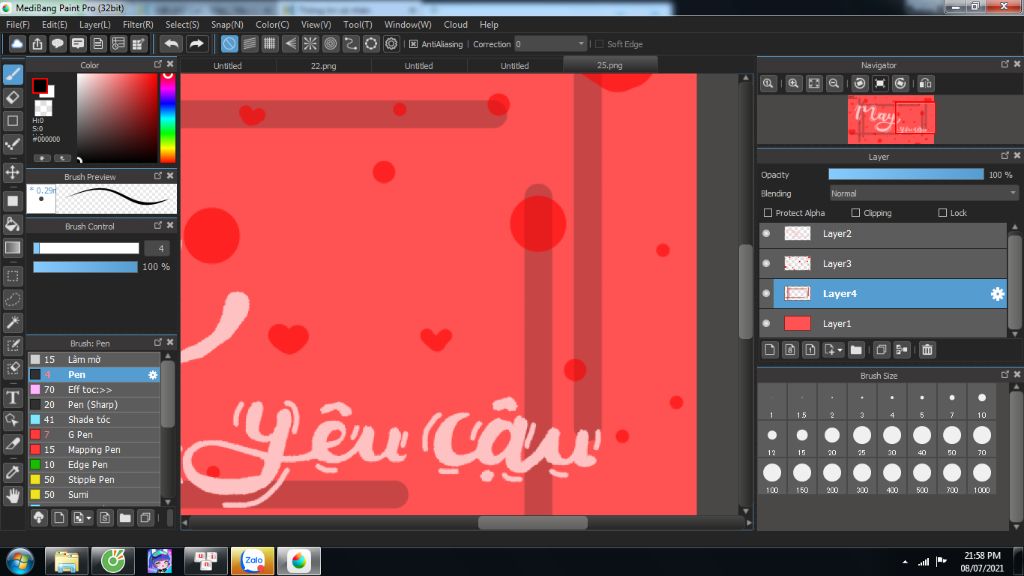Open Pen brush settings gear
This screenshot has width=1024, height=576.
point(153,375)
